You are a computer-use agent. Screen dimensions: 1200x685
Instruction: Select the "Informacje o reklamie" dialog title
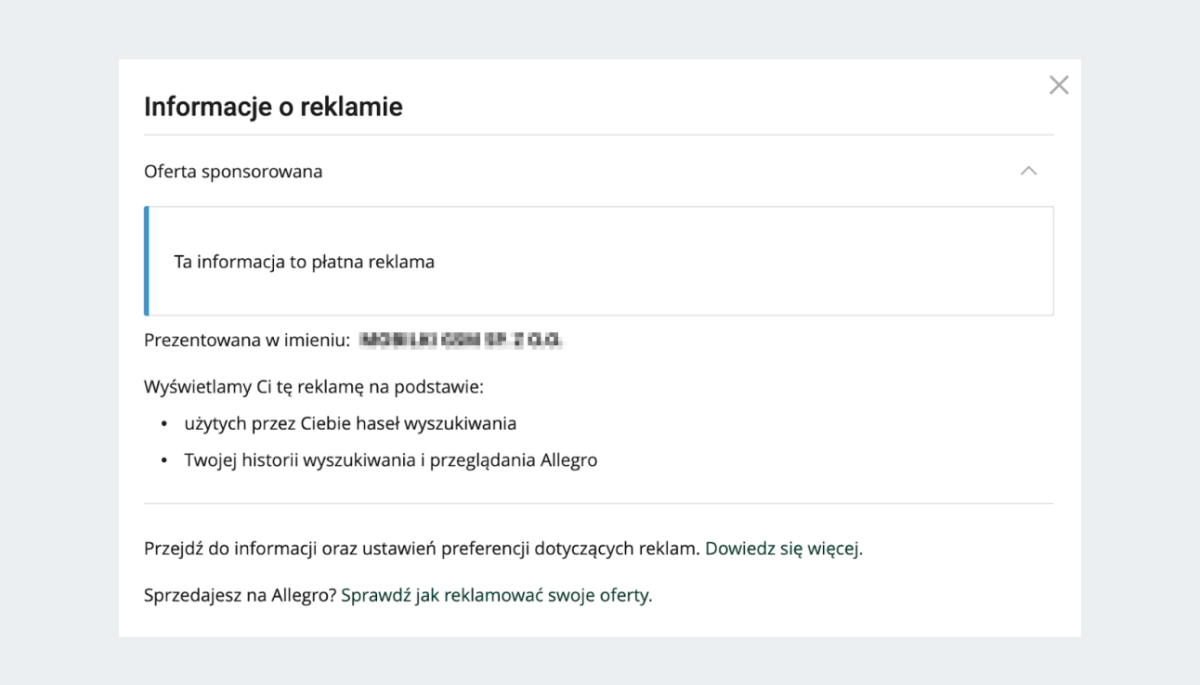[x=273, y=107]
